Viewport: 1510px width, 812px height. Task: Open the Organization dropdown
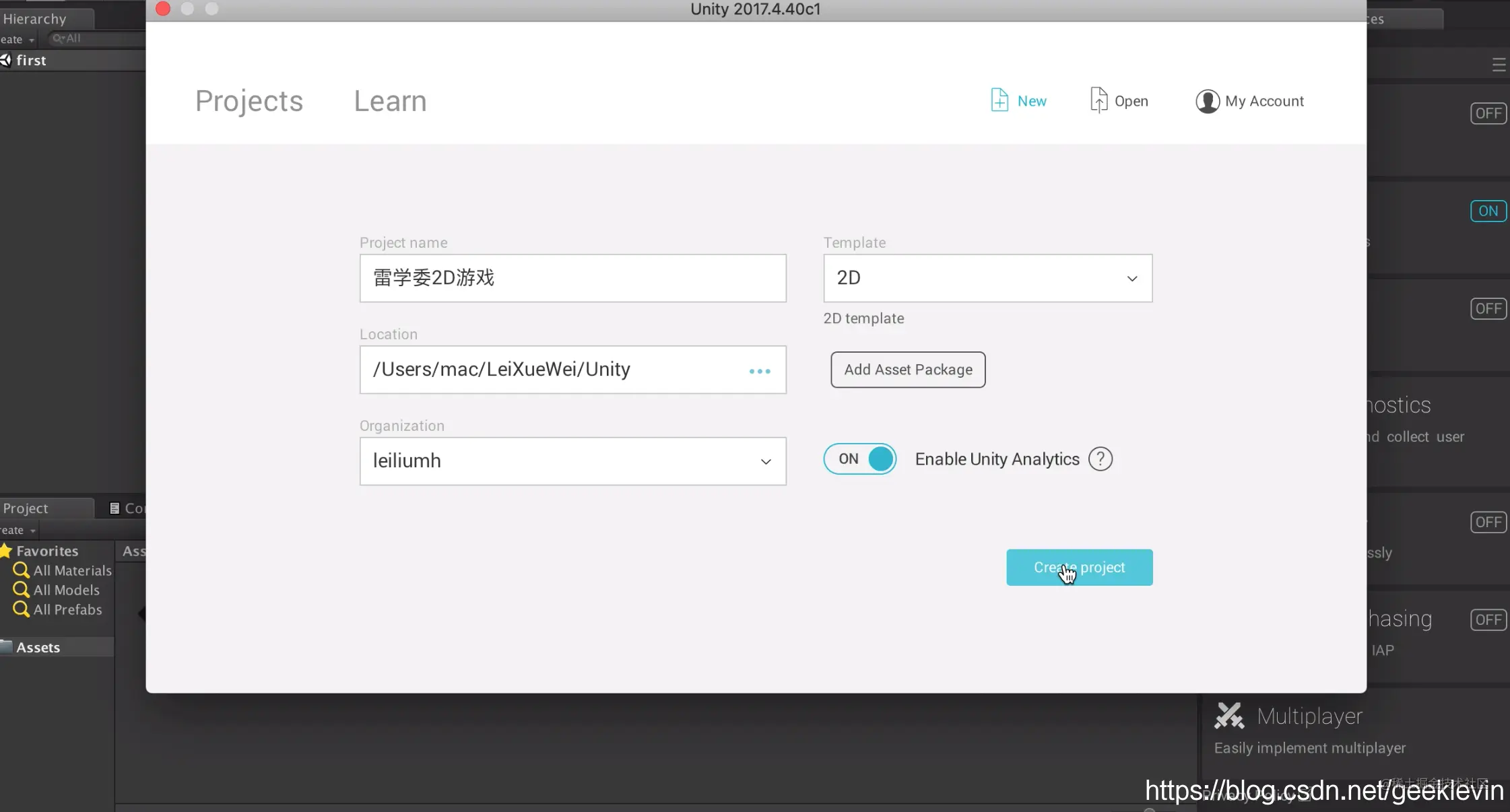pos(572,461)
